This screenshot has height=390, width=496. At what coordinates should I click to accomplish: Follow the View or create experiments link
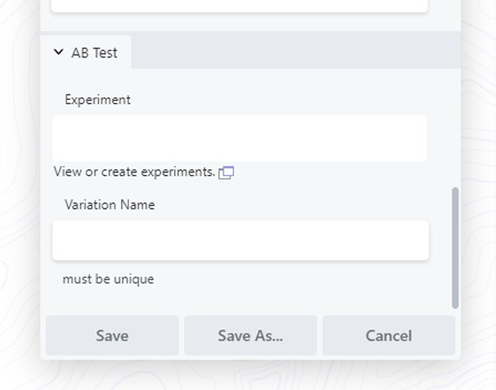pos(134,172)
